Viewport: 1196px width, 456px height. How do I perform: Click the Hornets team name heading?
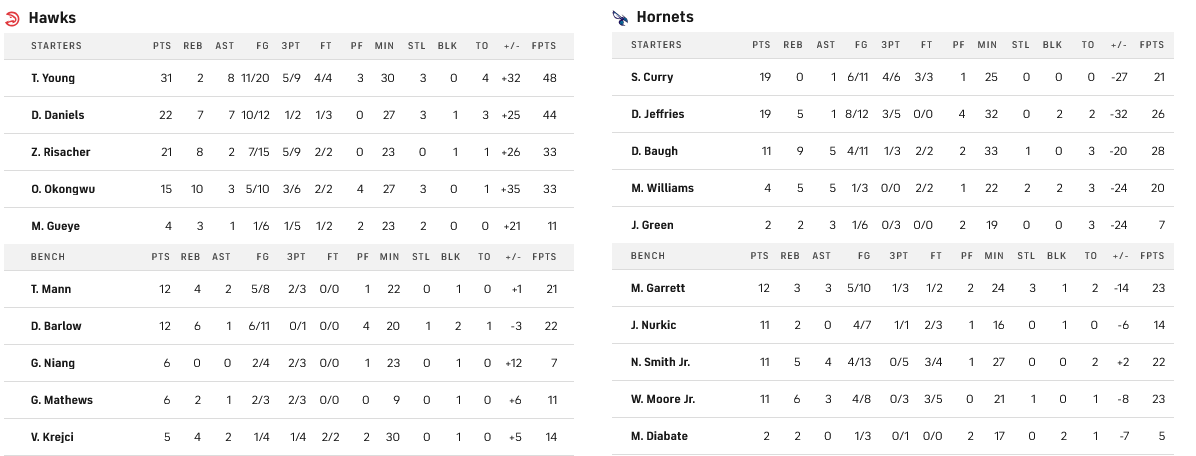pos(665,17)
